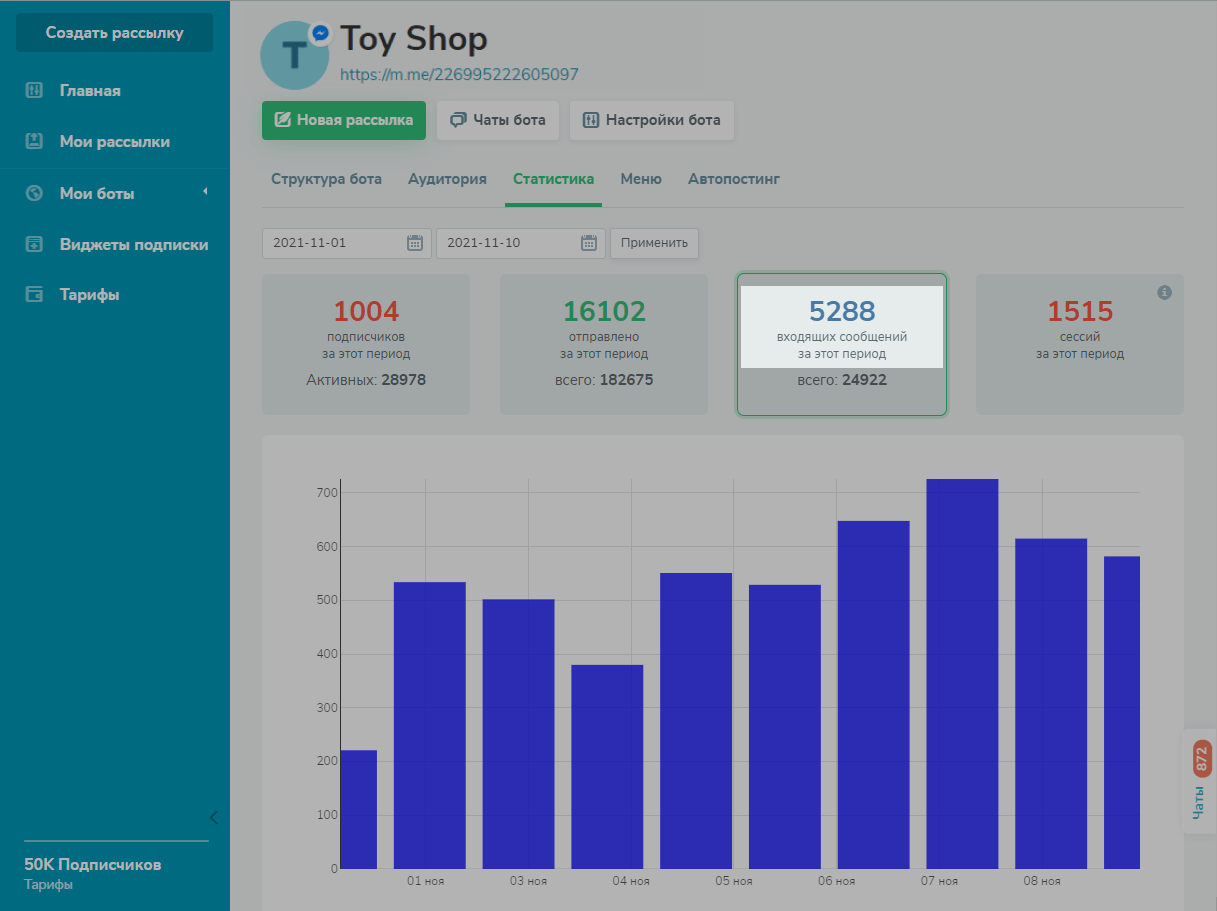Viewport: 1217px width, 911px height.
Task: Click the Мои рассылки sidebar icon
Action: point(34,142)
